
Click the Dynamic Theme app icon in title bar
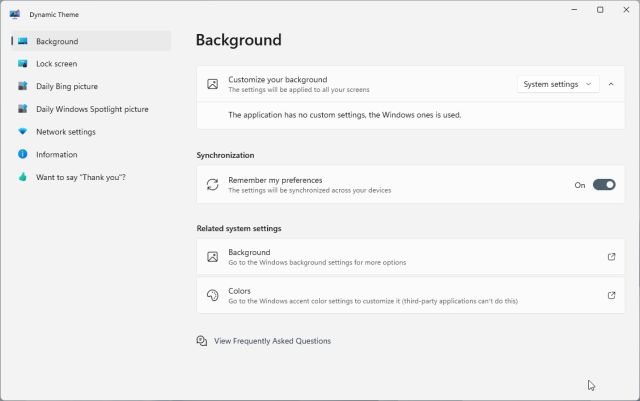(x=15, y=14)
